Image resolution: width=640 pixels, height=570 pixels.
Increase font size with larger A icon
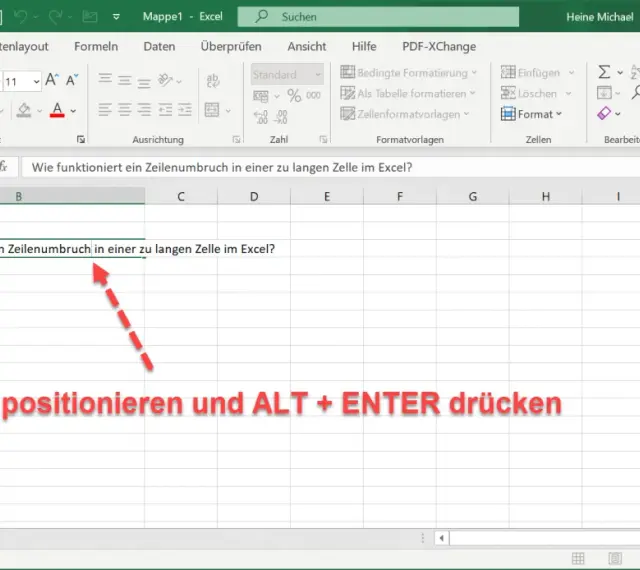tap(52, 80)
